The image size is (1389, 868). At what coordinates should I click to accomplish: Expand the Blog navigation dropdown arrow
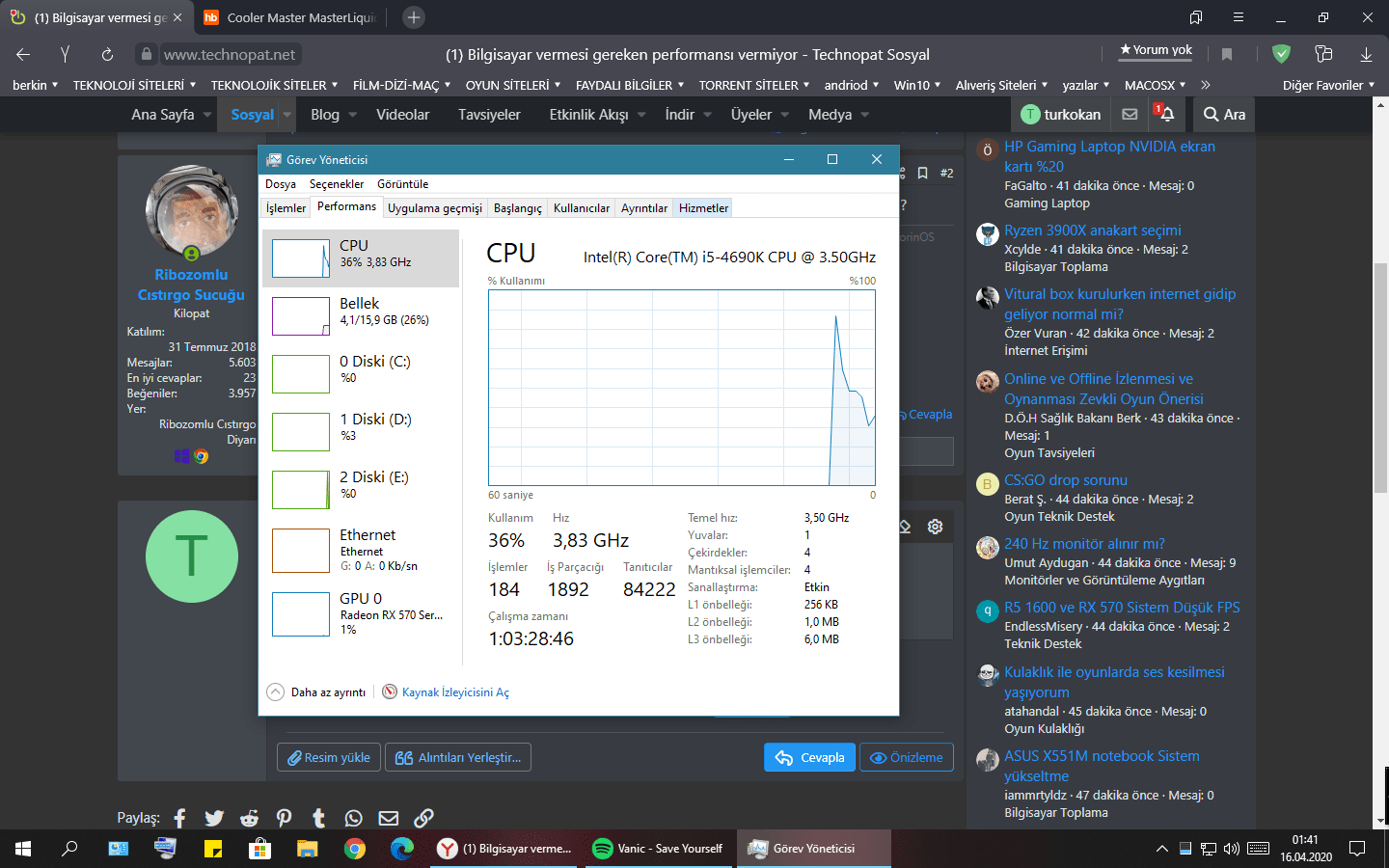(353, 115)
